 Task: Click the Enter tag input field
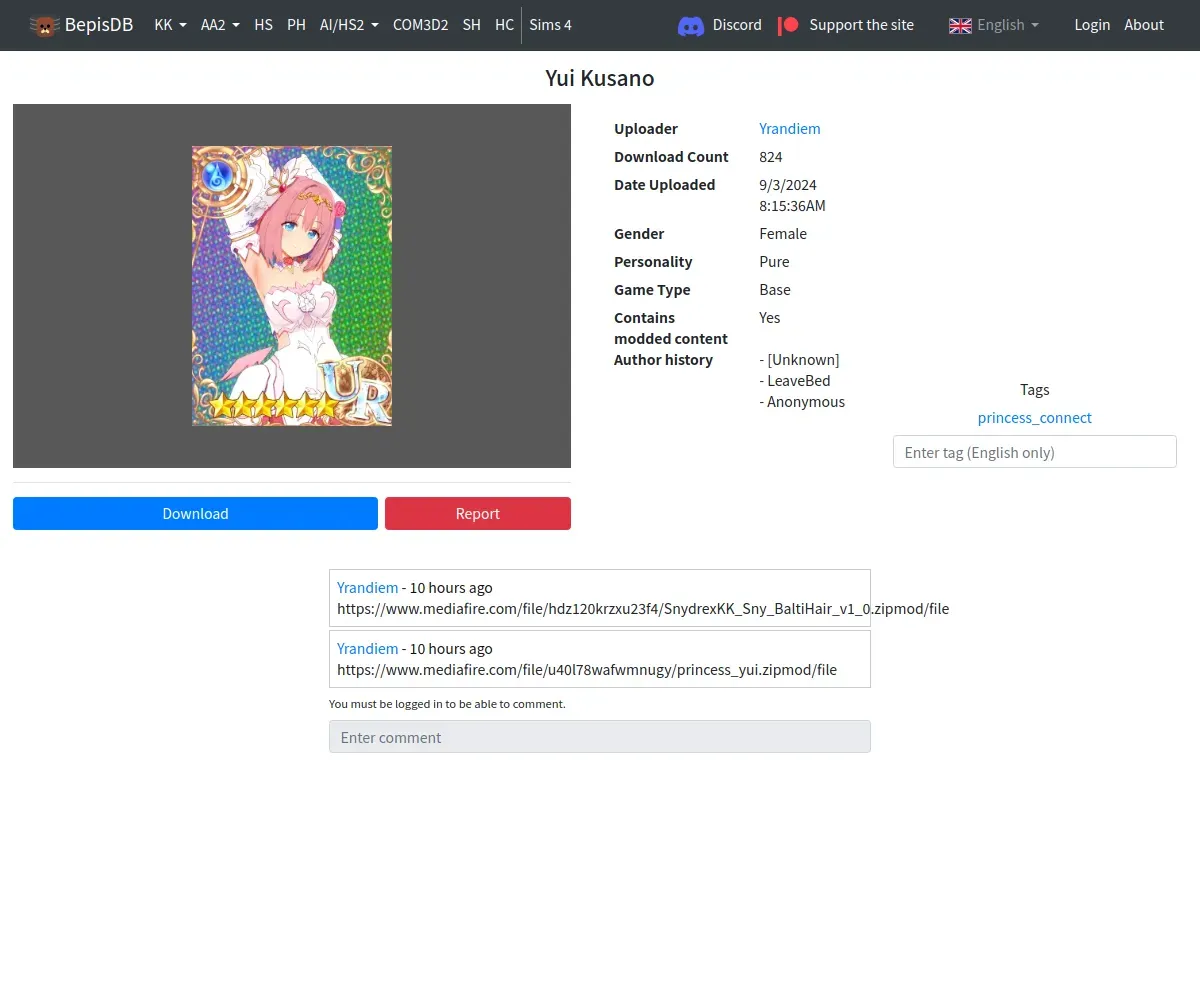[1035, 452]
